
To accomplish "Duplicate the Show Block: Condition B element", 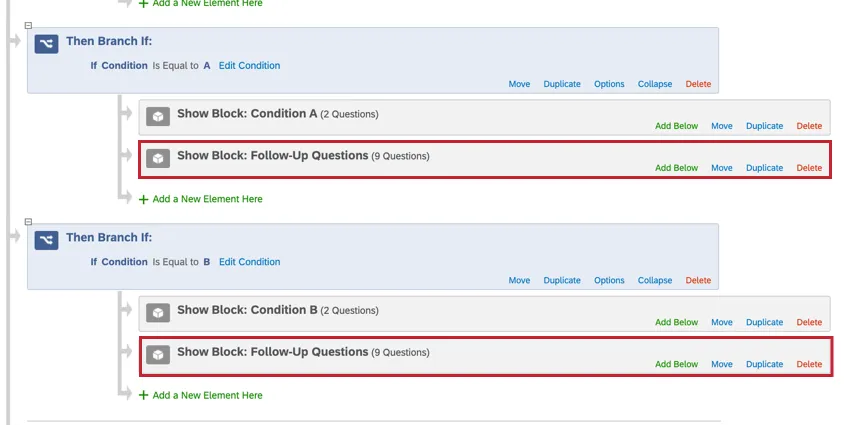I will [764, 322].
